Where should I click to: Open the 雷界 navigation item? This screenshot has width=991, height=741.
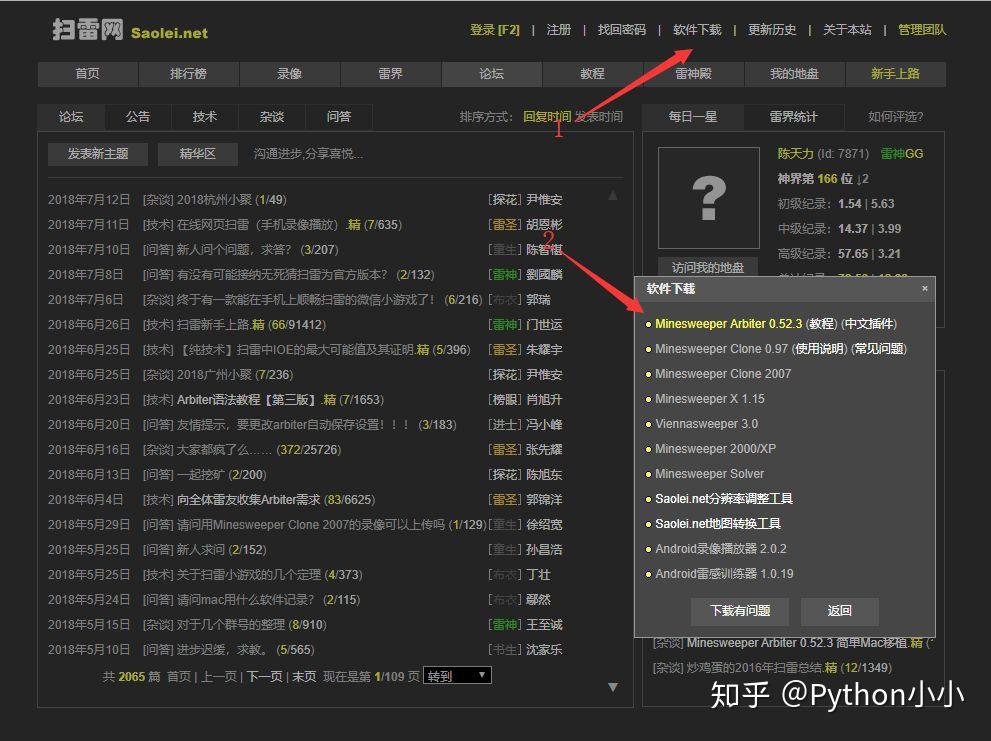(391, 74)
